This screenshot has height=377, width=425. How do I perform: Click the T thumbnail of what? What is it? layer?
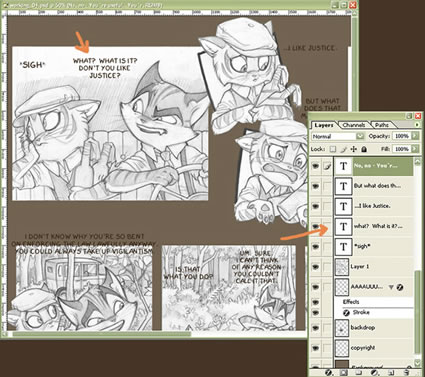click(343, 226)
